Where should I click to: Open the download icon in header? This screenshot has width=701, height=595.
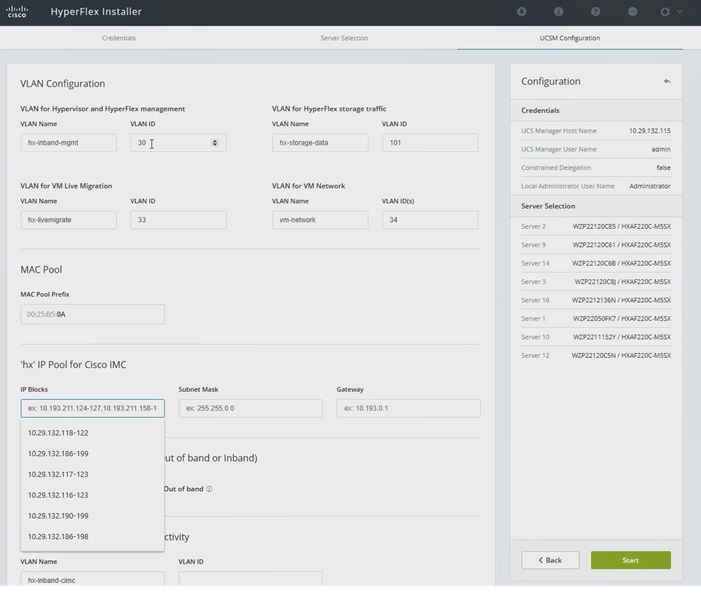[x=521, y=12]
